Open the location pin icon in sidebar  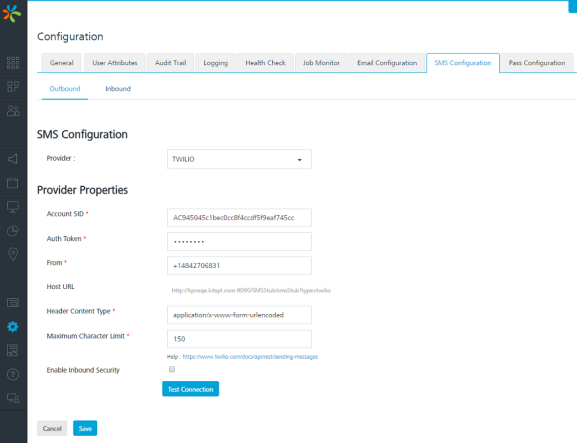(x=13, y=255)
